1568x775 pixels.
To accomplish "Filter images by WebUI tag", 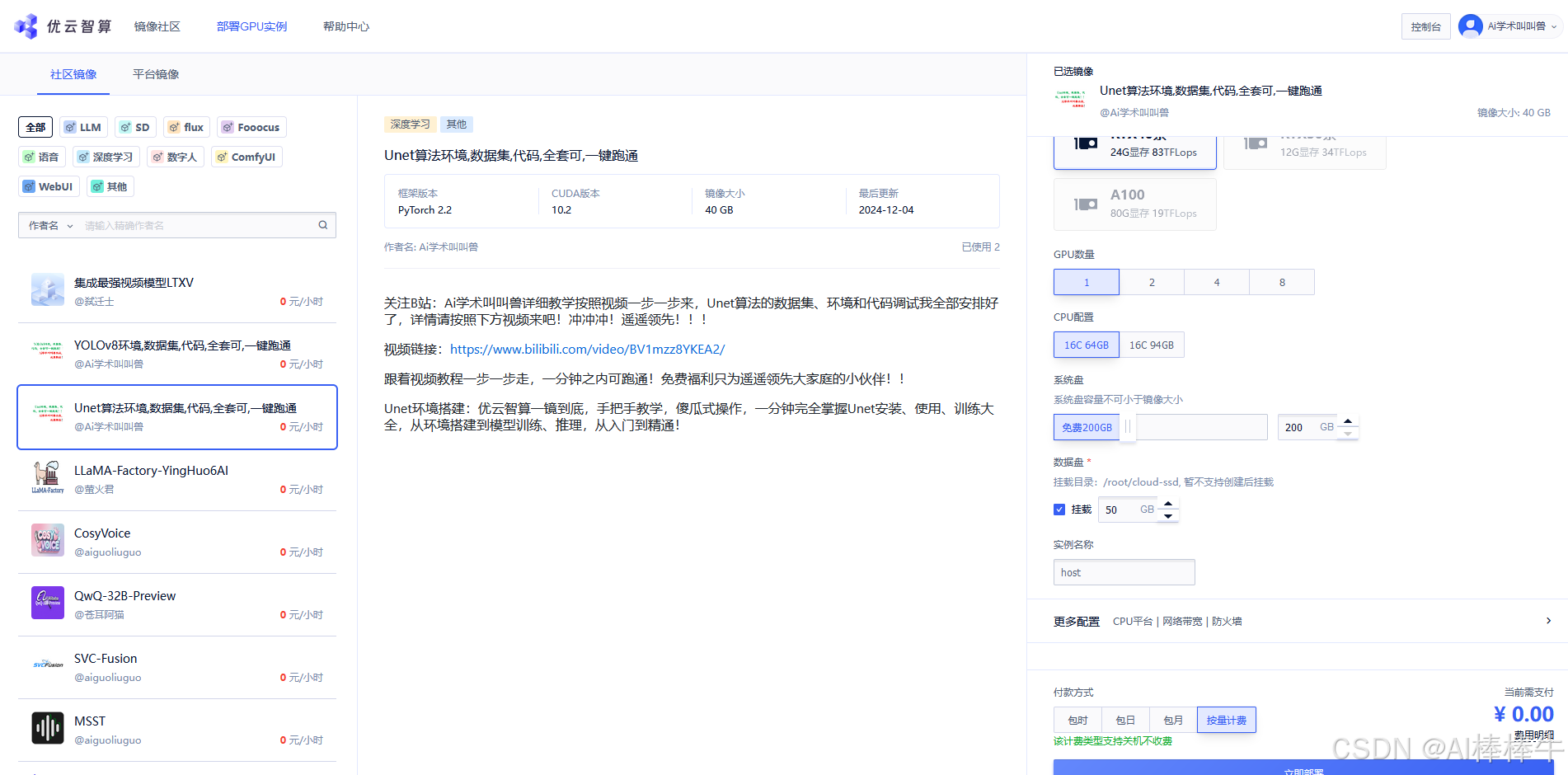I will [x=49, y=186].
